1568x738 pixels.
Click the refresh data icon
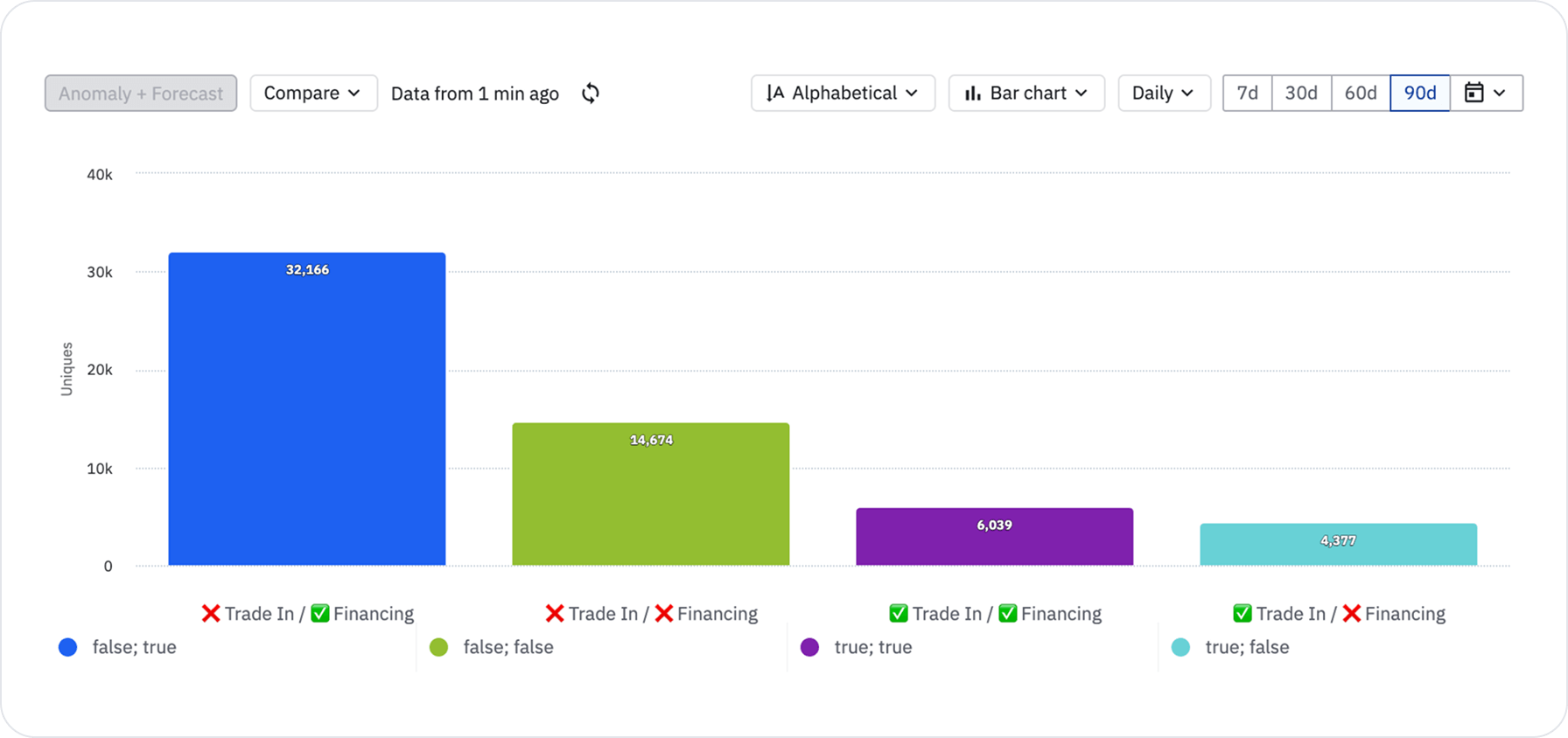point(591,94)
